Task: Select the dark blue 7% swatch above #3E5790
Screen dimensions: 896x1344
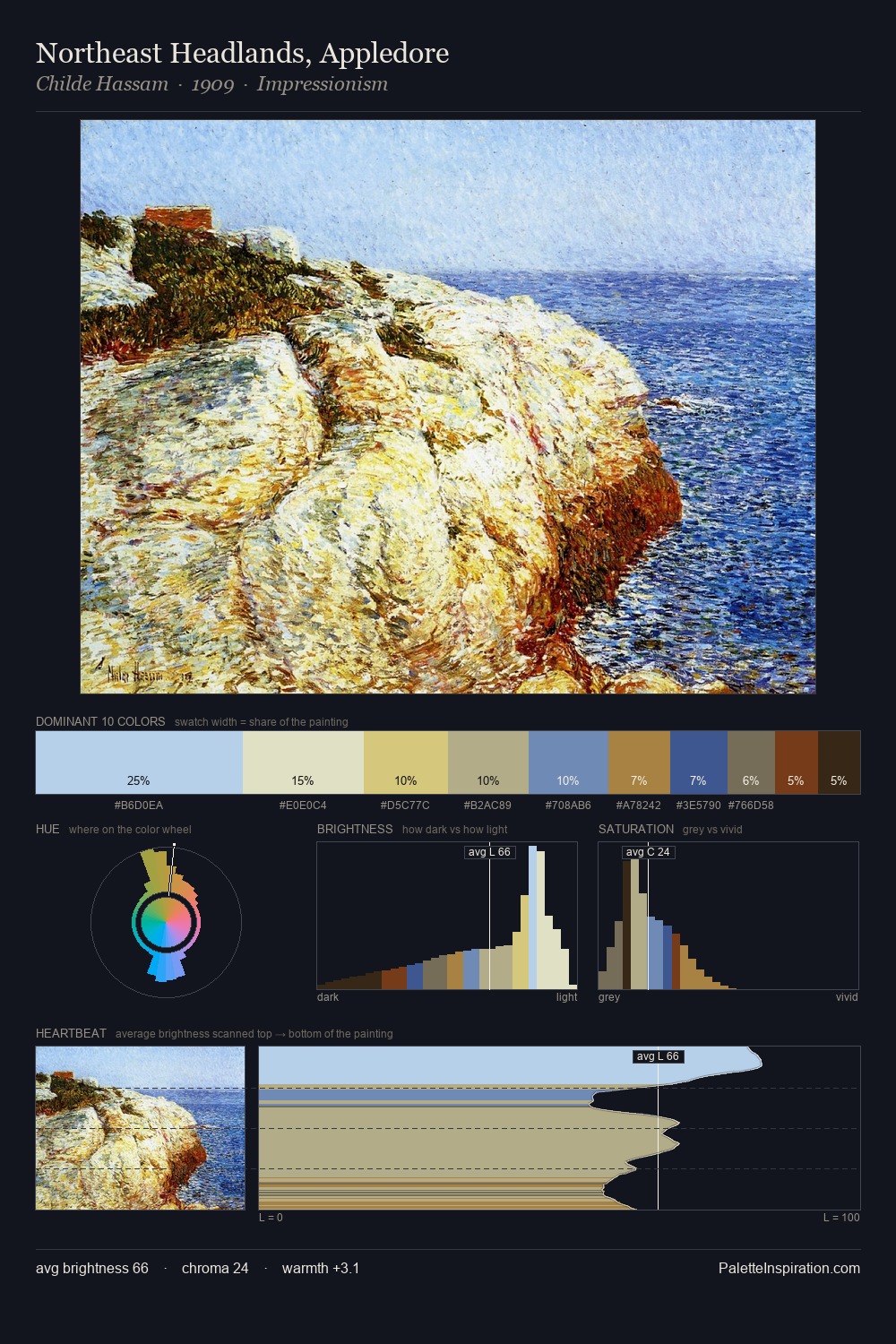Action: [699, 762]
